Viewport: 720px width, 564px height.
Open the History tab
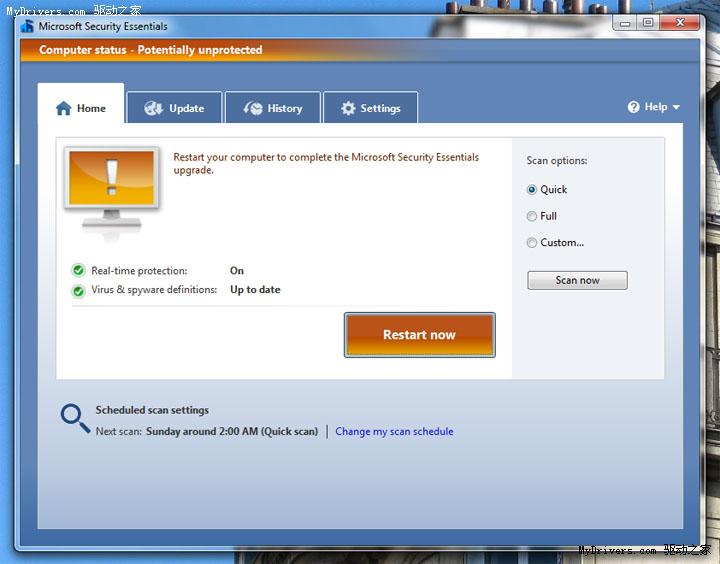(273, 107)
